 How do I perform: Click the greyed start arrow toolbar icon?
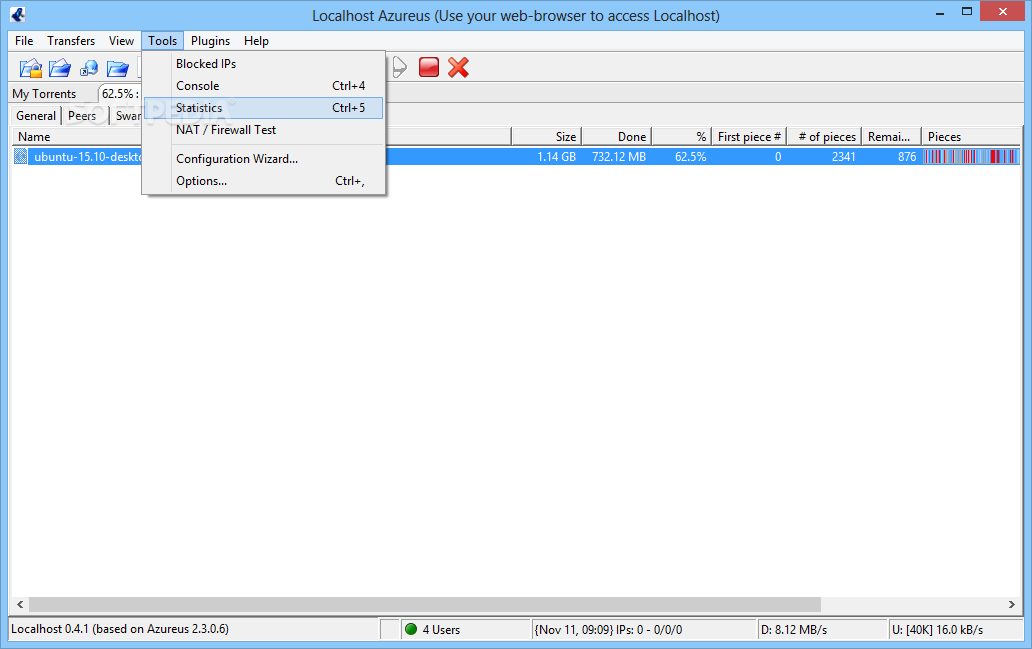tap(400, 67)
